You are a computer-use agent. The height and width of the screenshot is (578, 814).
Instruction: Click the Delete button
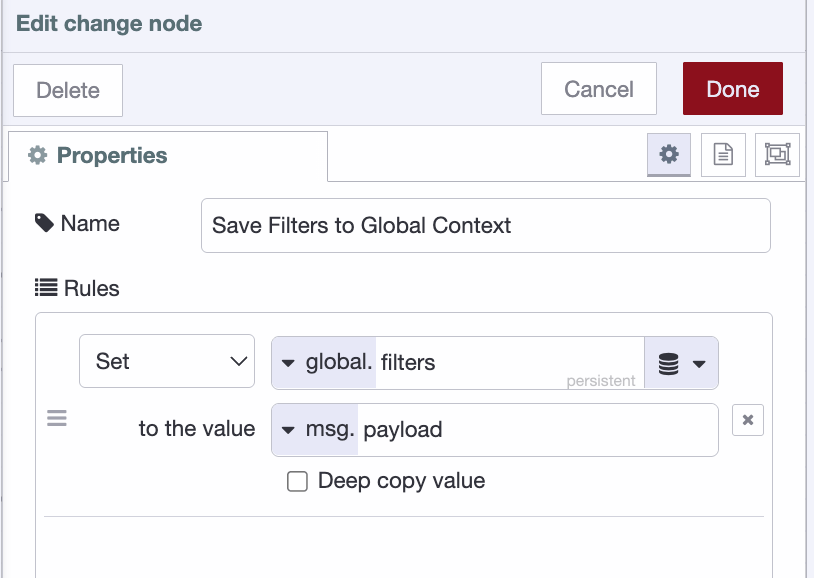[68, 90]
